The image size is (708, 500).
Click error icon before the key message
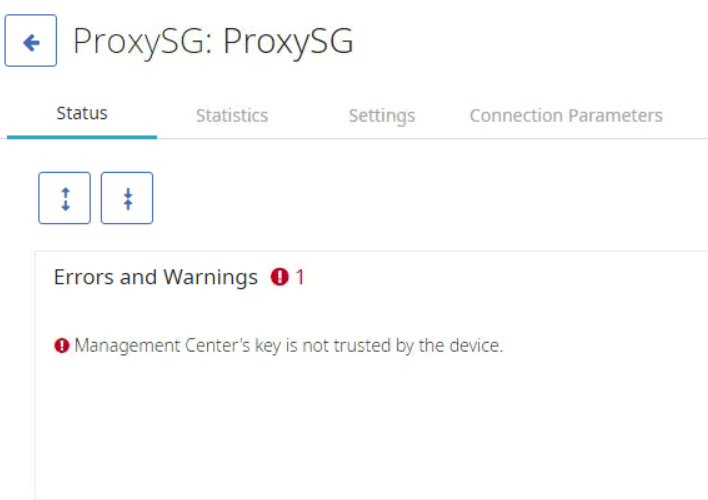coord(62,346)
